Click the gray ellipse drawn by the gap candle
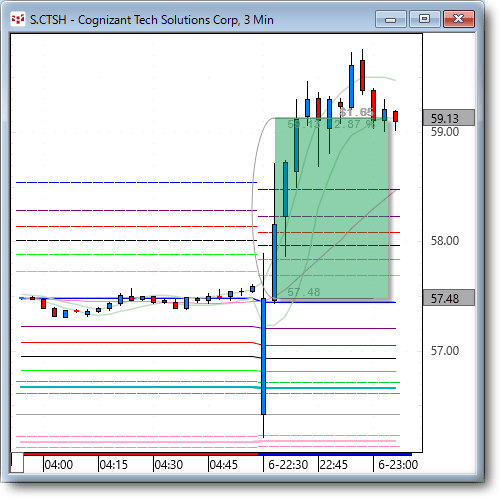The image size is (502, 500). click(252, 207)
